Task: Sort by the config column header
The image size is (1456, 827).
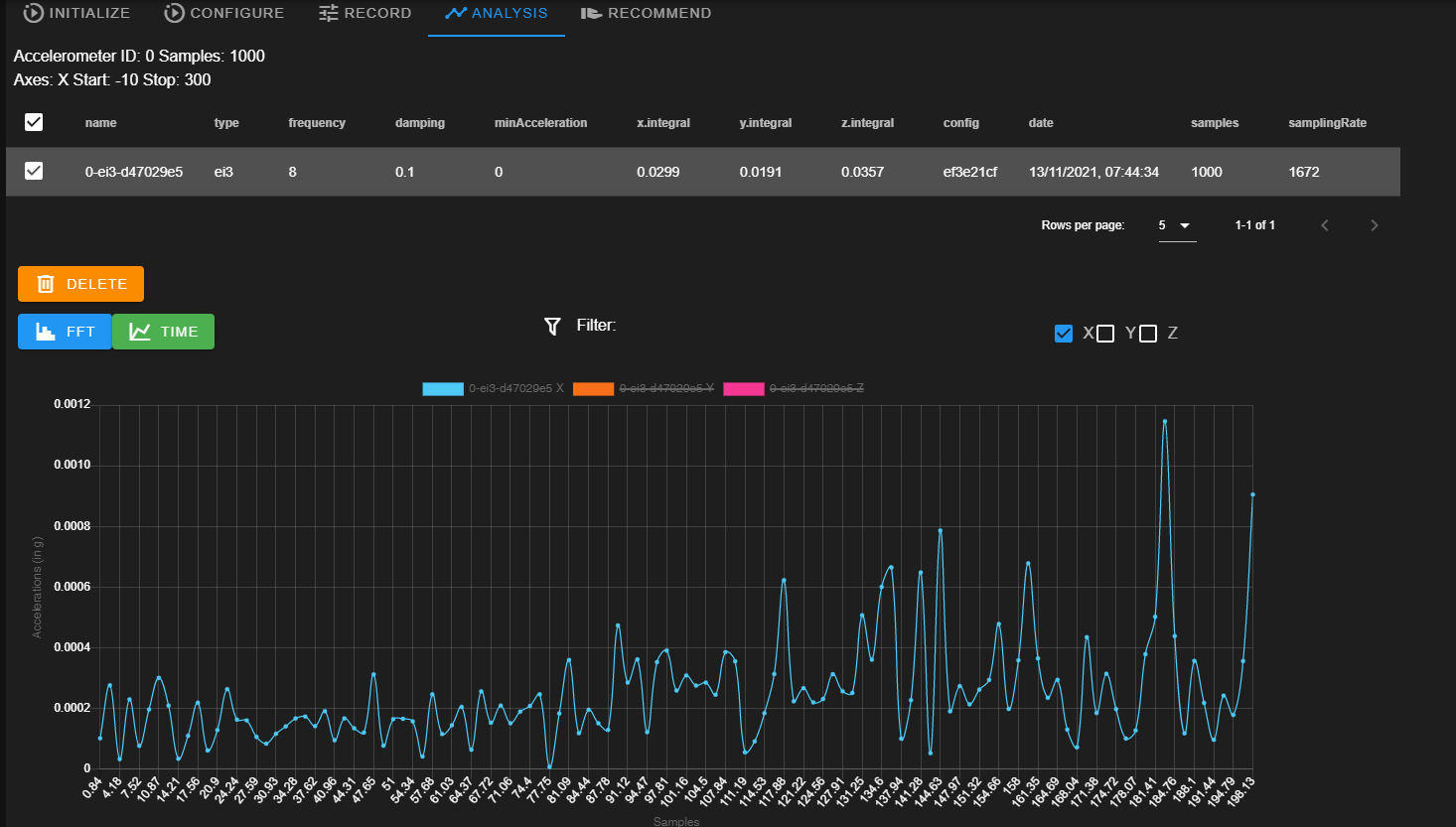Action: [x=961, y=123]
